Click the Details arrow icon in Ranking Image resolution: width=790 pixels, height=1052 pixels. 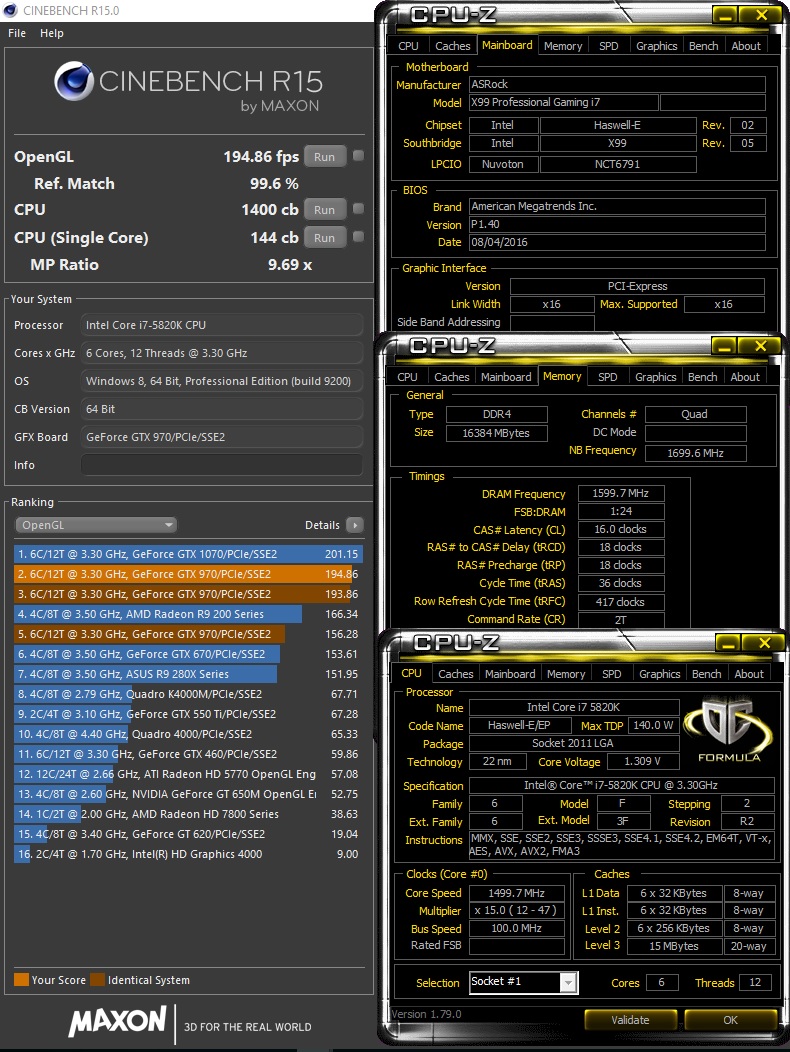point(354,525)
